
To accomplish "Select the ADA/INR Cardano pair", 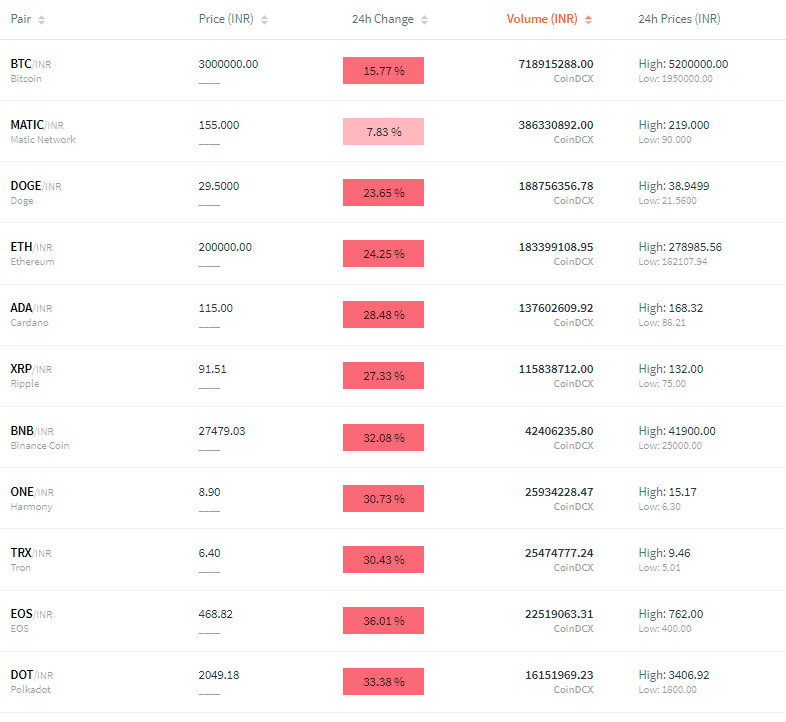I will [x=31, y=315].
